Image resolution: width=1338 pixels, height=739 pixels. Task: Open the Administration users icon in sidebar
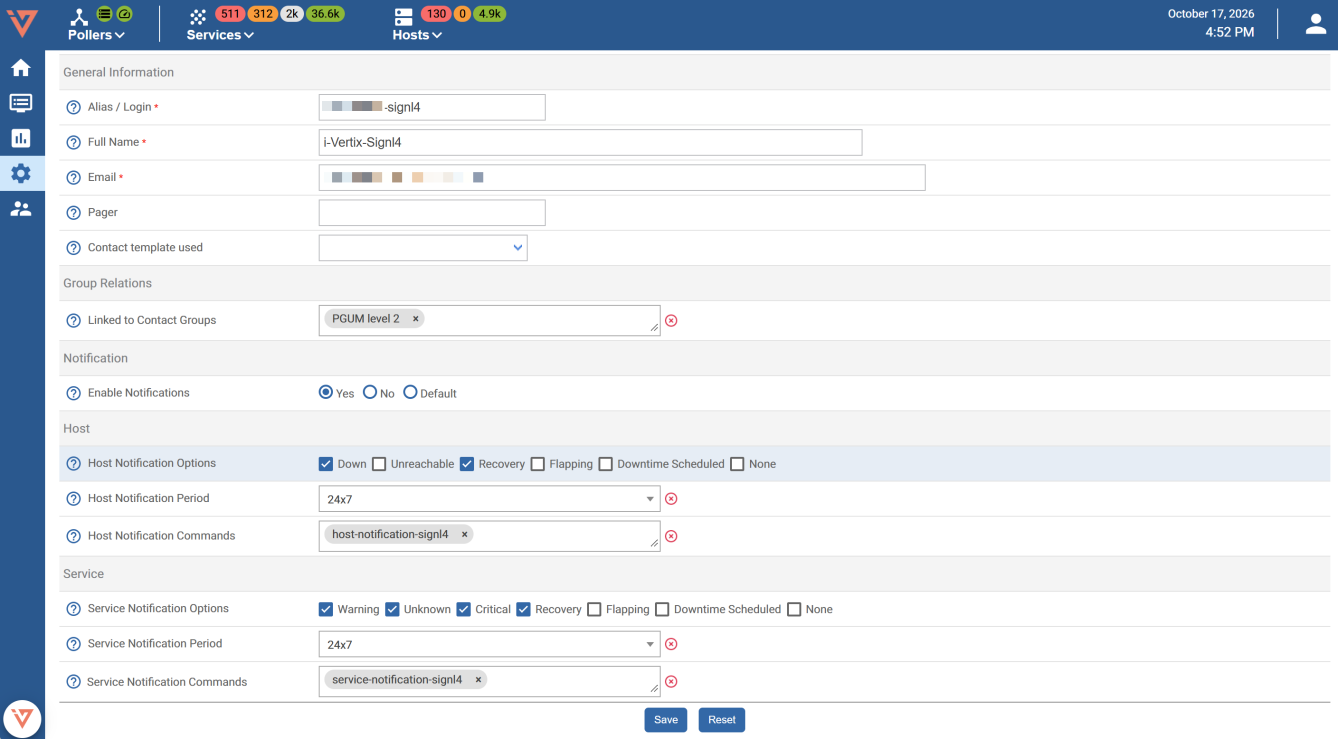pos(21,209)
